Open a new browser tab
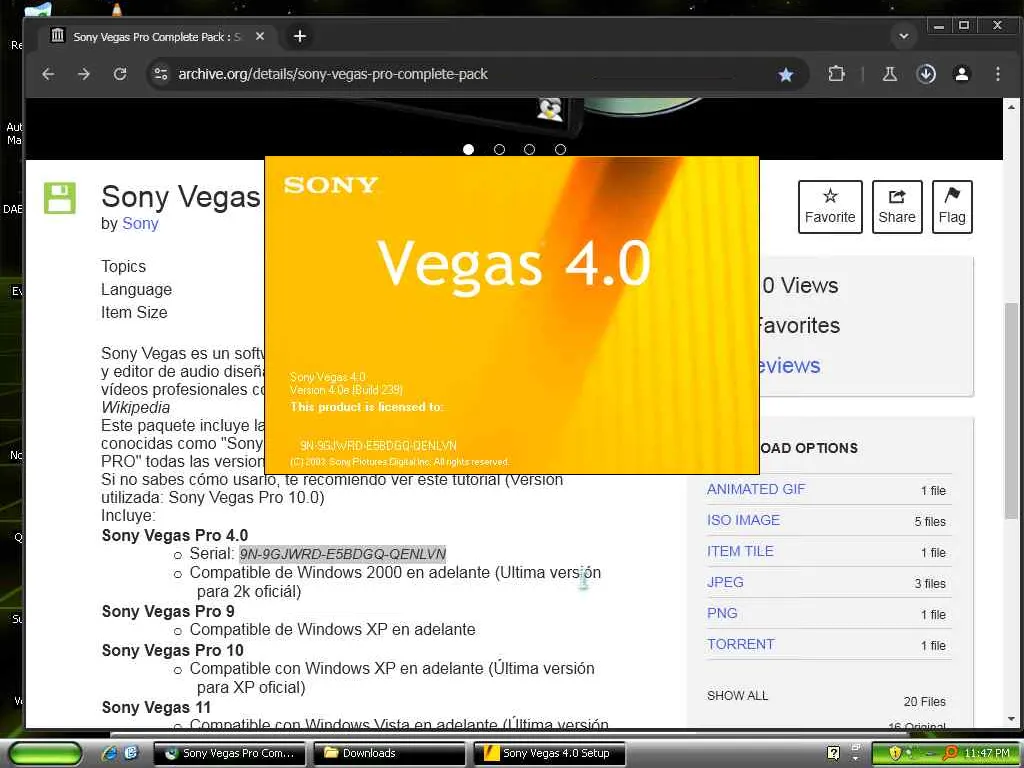This screenshot has height=768, width=1024. pos(300,37)
